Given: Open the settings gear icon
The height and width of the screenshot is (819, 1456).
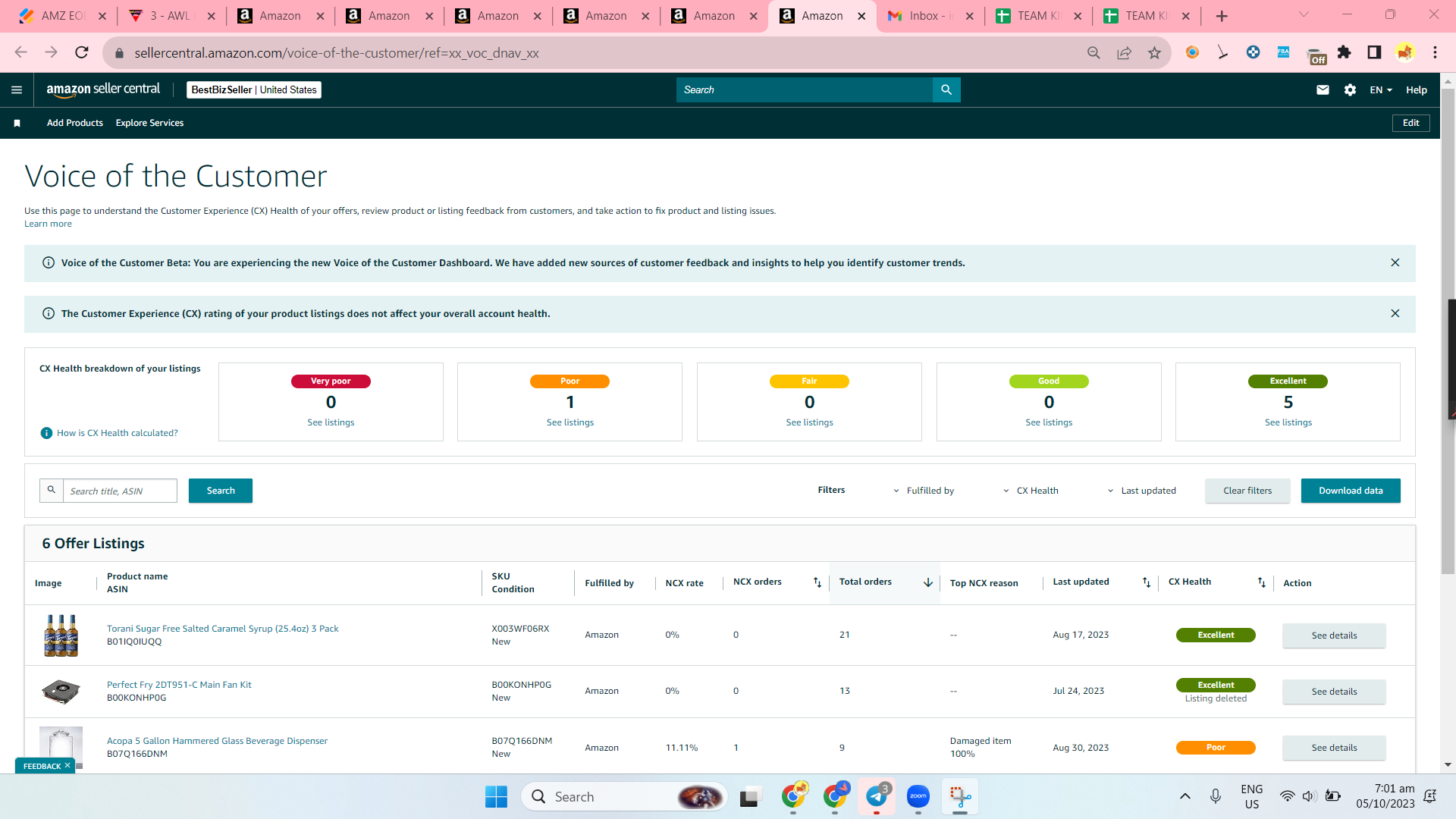Looking at the screenshot, I should coord(1350,89).
